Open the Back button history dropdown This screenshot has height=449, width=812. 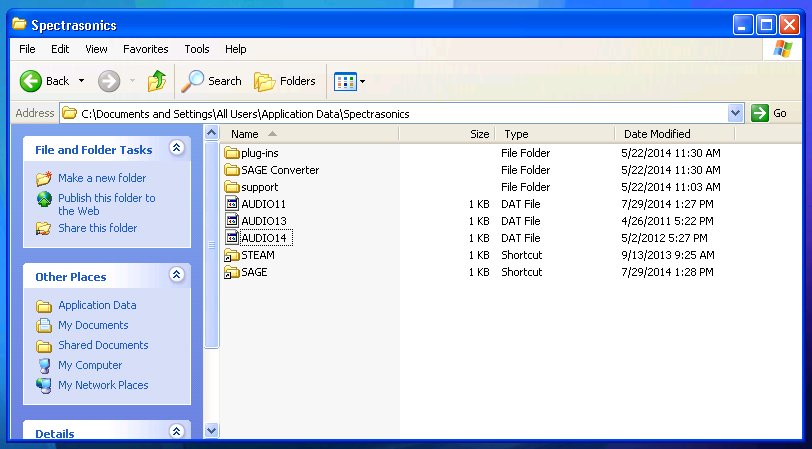81,81
